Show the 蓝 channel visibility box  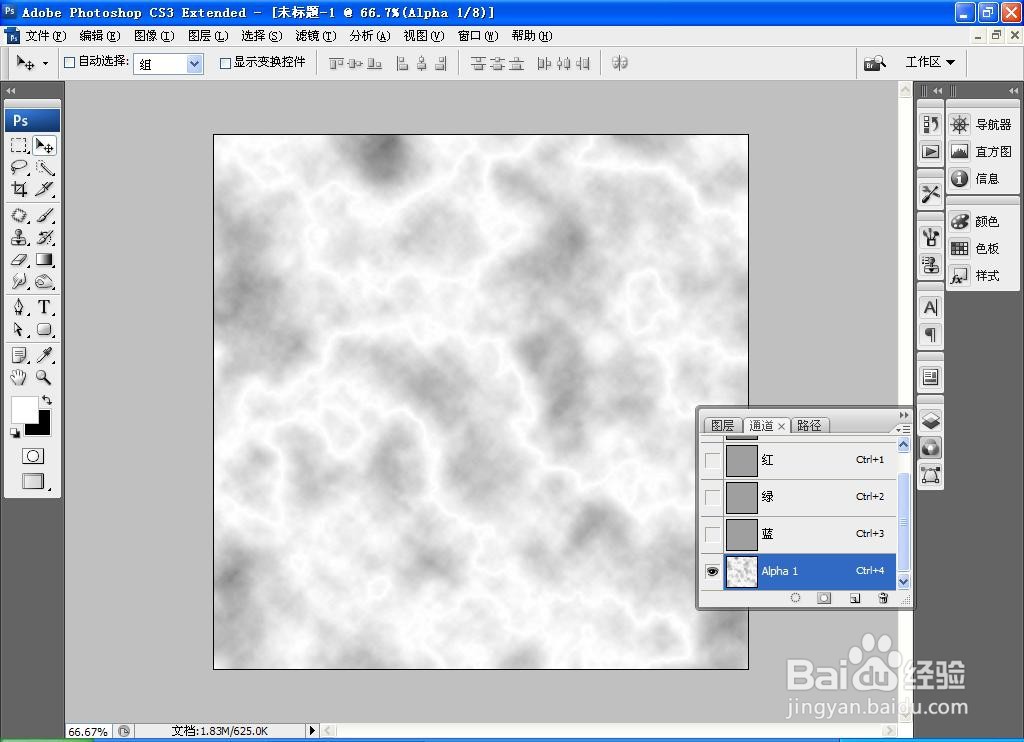coord(712,534)
